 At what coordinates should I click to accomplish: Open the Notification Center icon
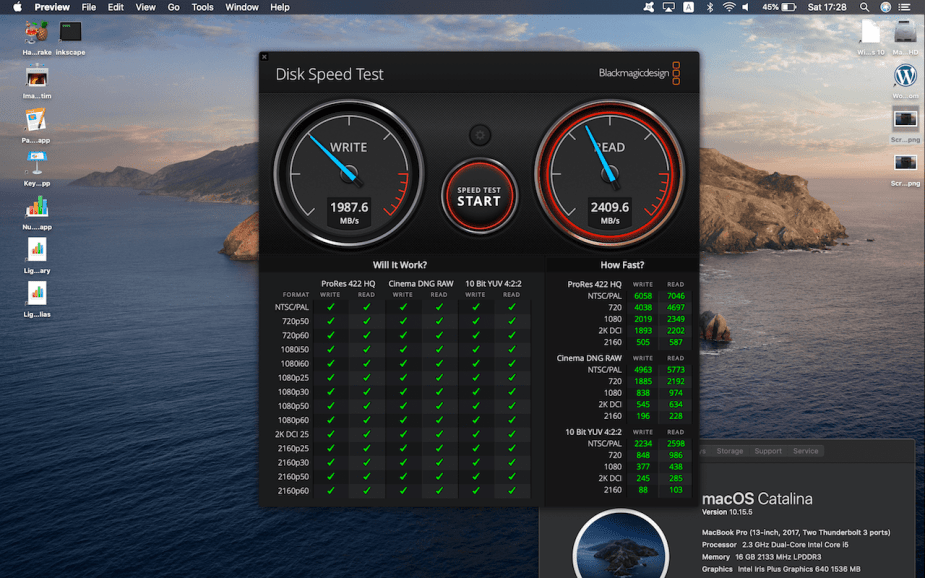[x=908, y=7]
